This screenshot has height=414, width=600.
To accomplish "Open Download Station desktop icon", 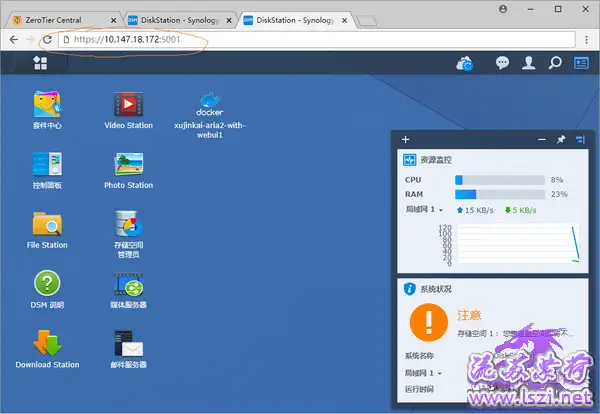I will 47,349.
